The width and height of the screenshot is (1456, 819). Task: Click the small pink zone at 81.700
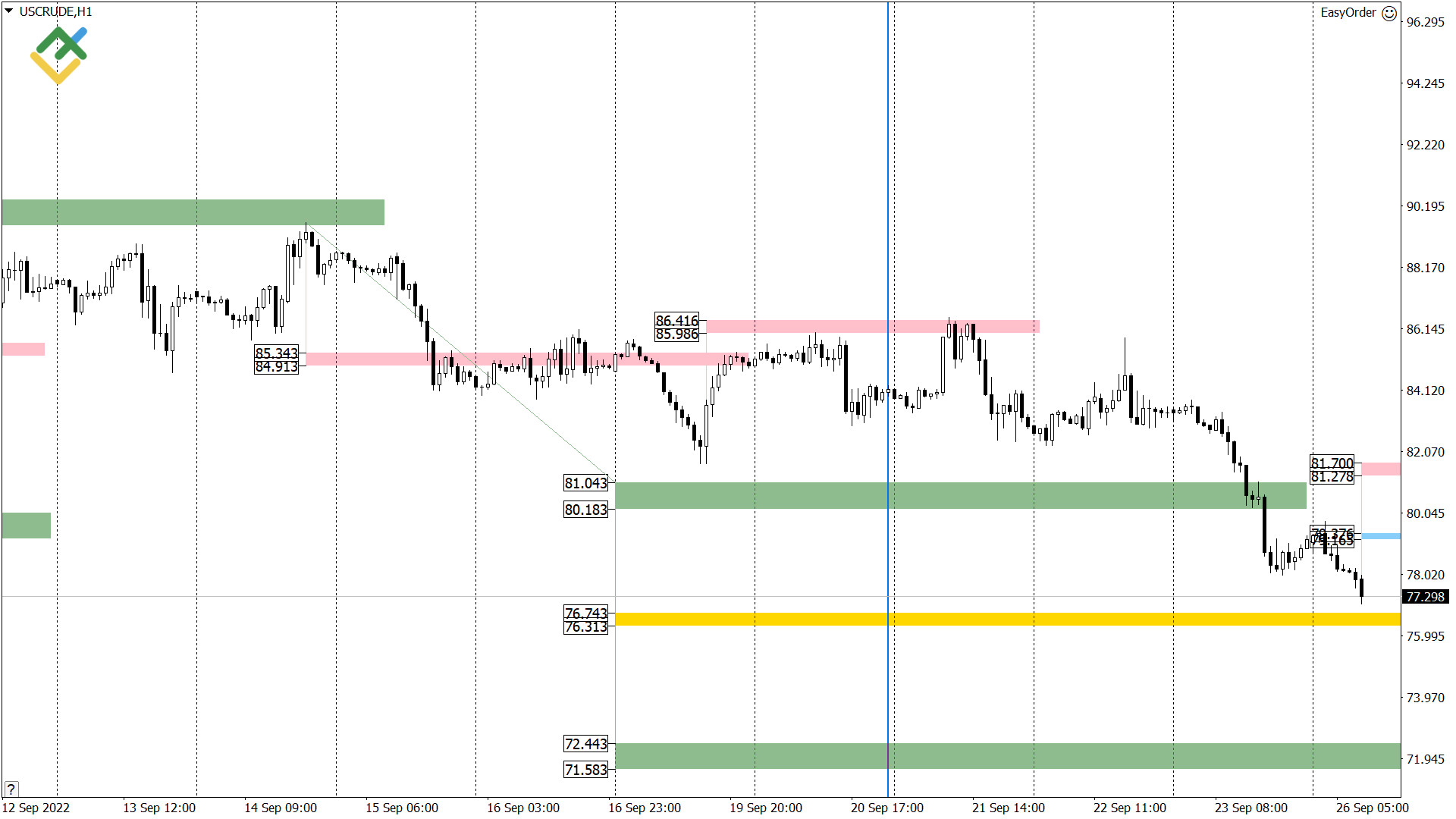pos(1381,469)
